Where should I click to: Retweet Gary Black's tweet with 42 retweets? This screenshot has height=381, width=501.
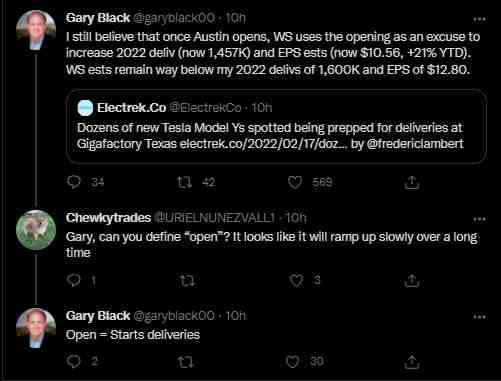184,182
